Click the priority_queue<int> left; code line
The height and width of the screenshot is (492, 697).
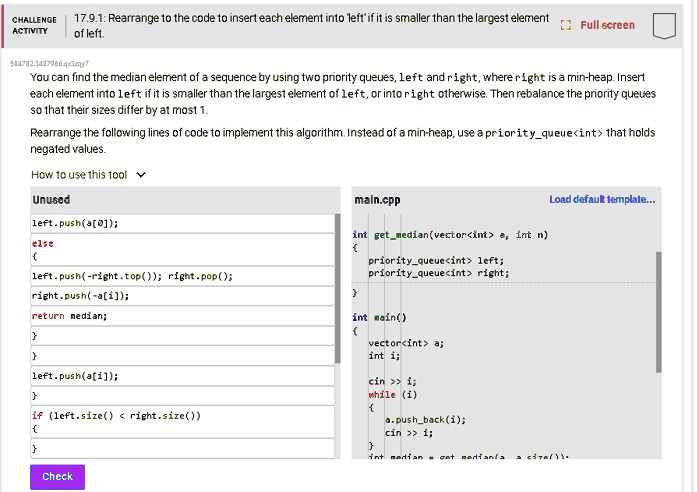[x=436, y=260]
